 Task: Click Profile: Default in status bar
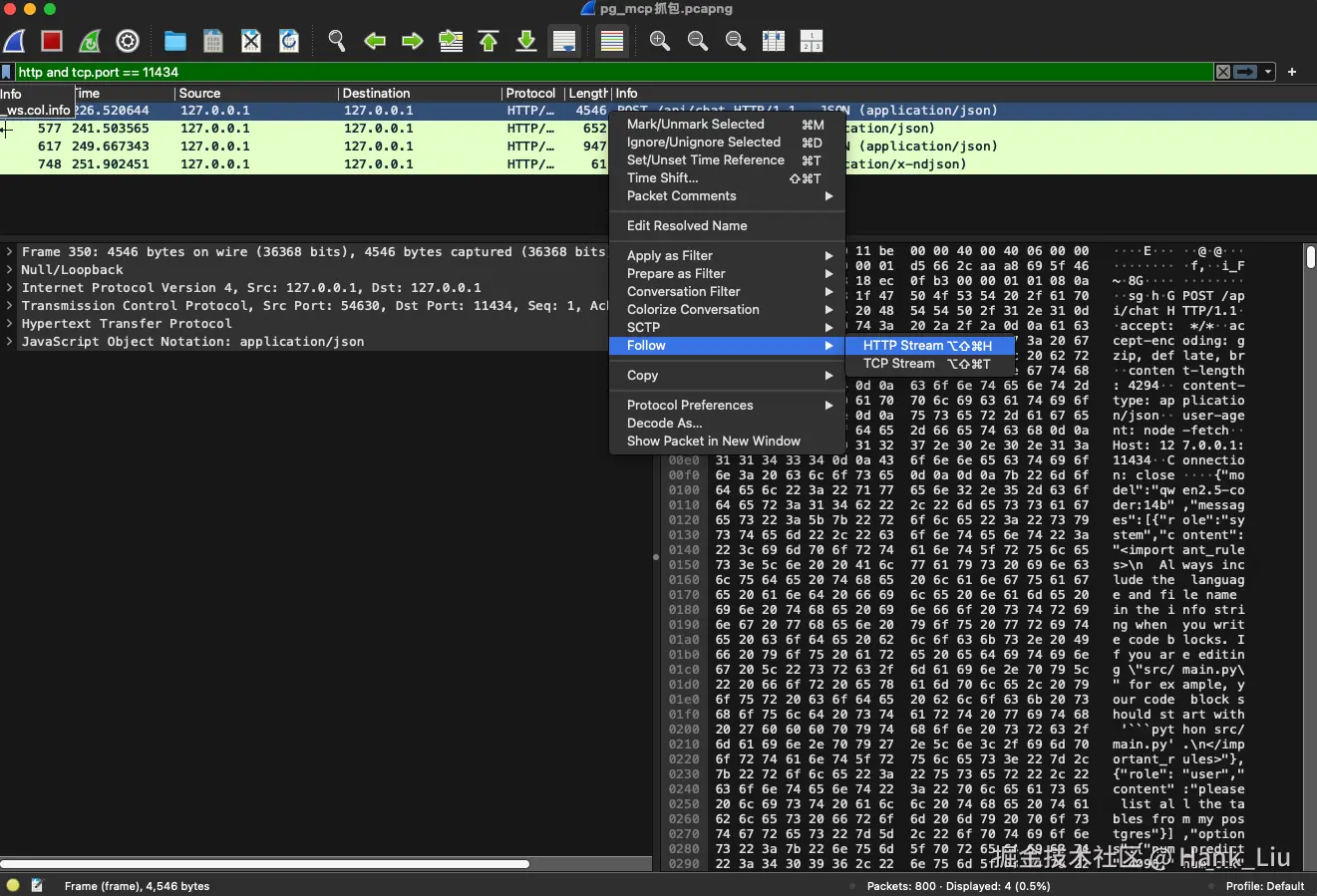tap(1265, 886)
